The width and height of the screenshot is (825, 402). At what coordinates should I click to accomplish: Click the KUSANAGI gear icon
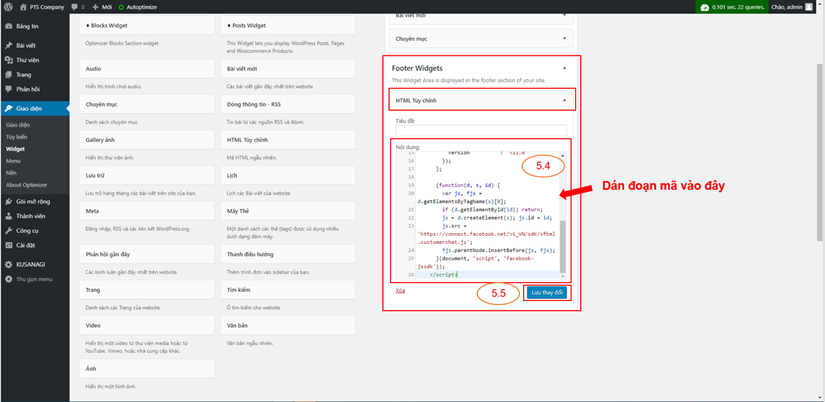tap(8, 264)
